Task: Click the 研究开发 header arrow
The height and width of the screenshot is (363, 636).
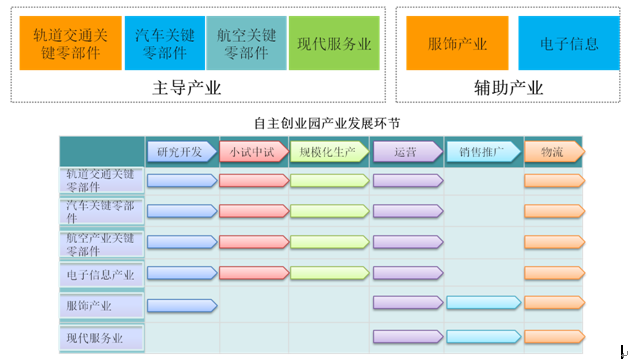Action: point(182,152)
